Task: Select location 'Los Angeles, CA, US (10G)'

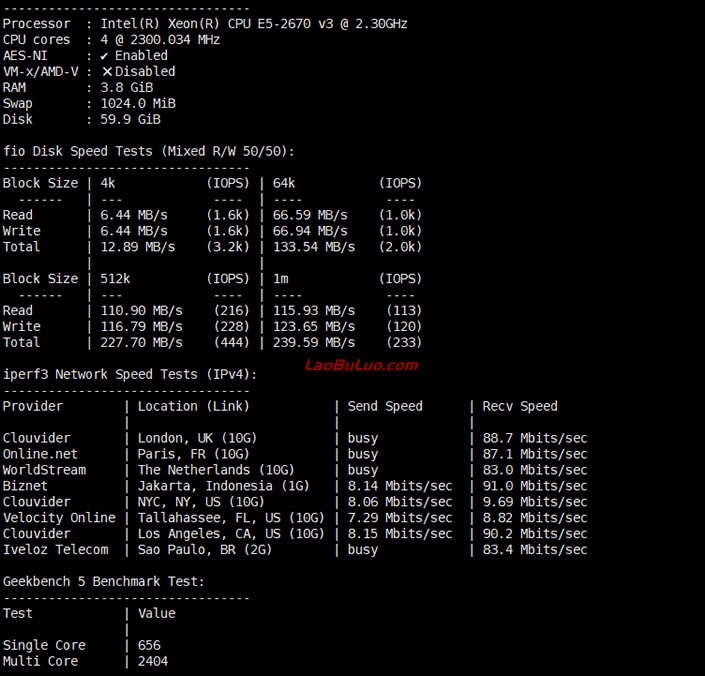Action: click(231, 534)
